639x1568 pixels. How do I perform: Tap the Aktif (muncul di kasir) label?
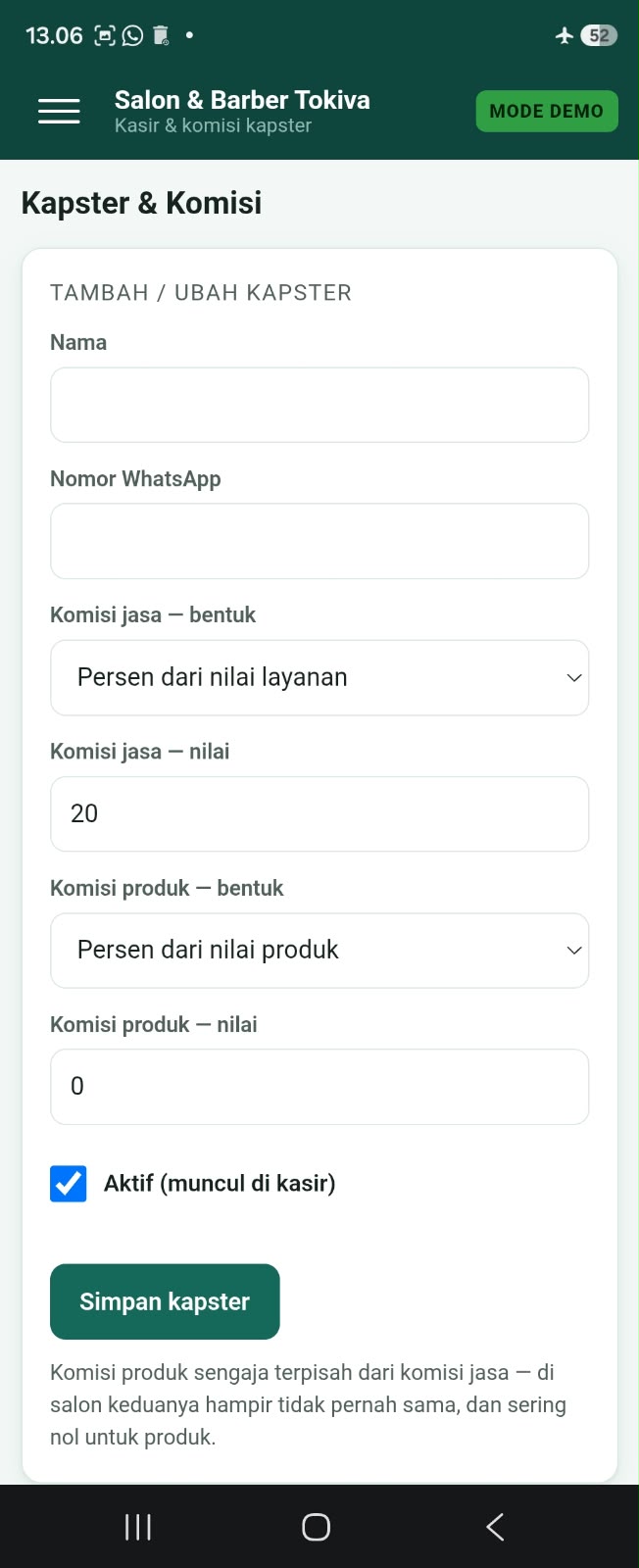coord(220,1184)
